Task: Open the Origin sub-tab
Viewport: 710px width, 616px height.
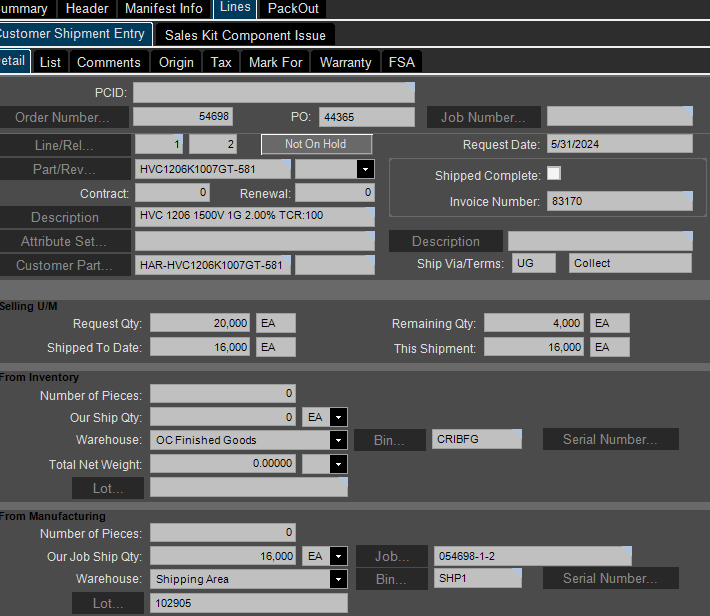Action: [x=176, y=62]
